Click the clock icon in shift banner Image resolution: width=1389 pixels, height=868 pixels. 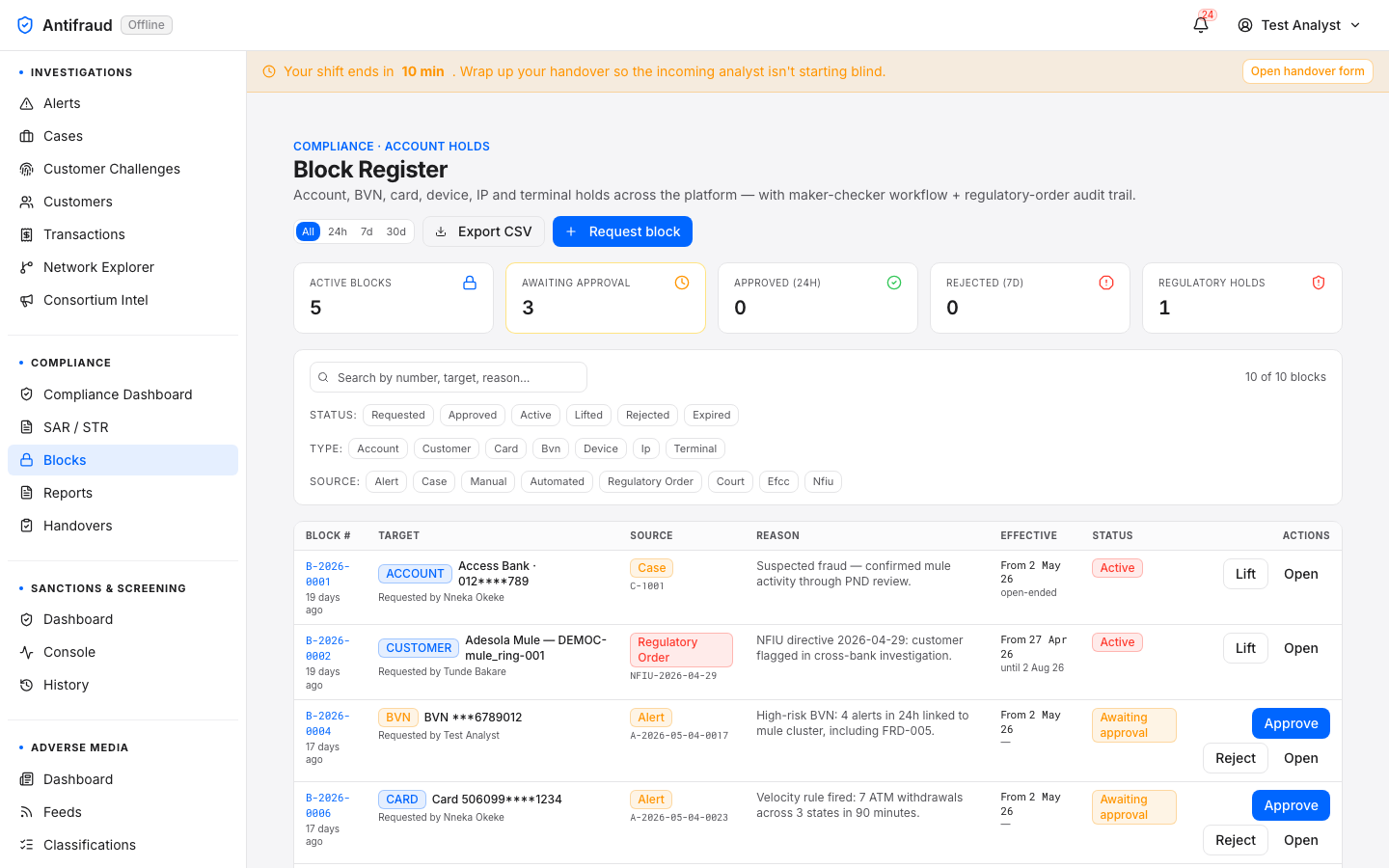tap(269, 71)
